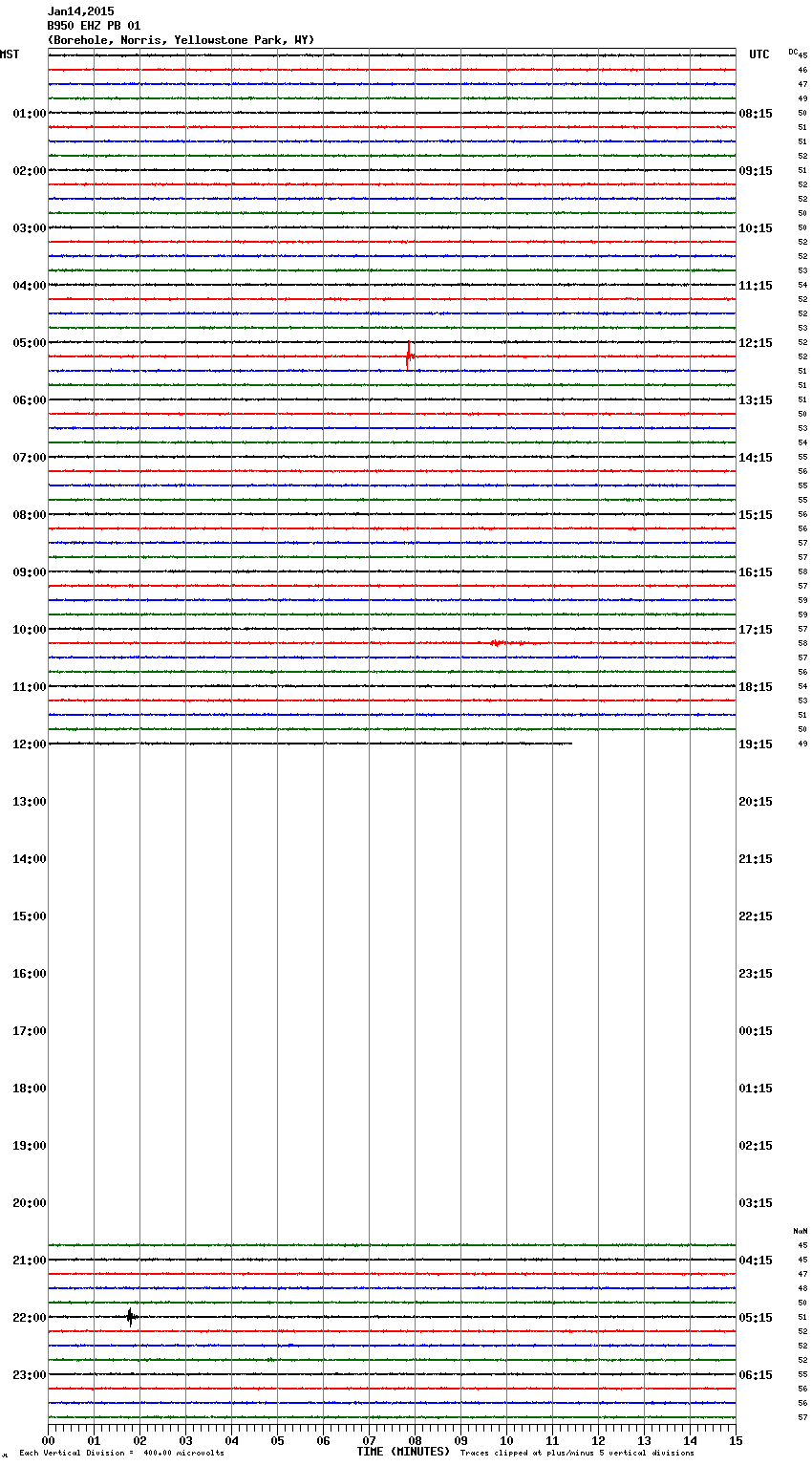This screenshot has height=1466, width=812.
Task: Click the 17:15 UTC time label
Action: (756, 630)
